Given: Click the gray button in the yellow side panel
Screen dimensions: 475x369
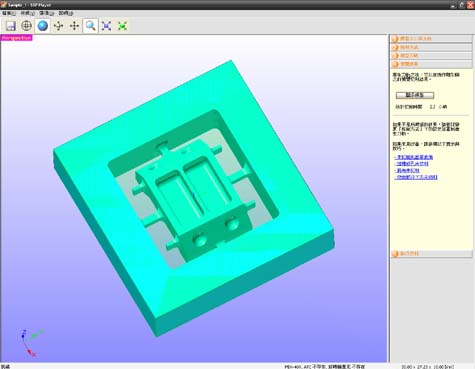Looking at the screenshot, I should click(x=415, y=95).
